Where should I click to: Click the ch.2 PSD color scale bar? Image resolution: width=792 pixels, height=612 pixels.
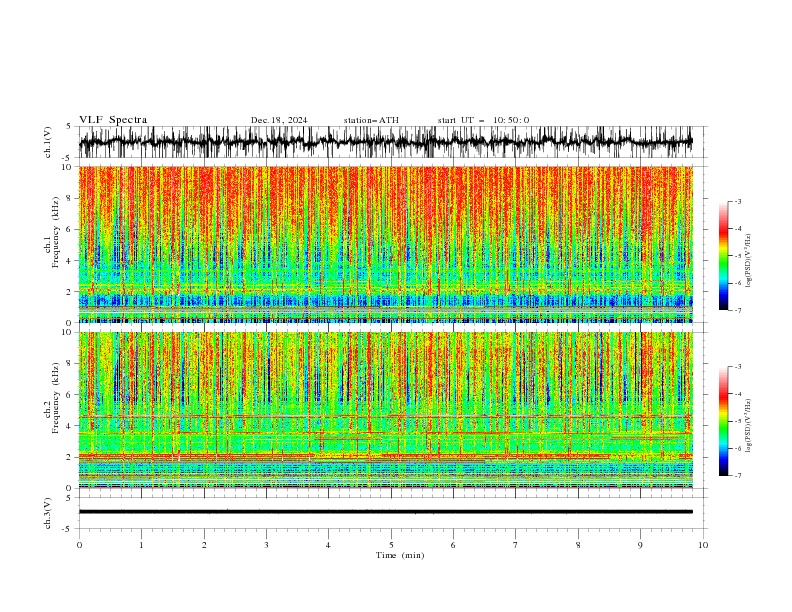pyautogui.click(x=723, y=421)
